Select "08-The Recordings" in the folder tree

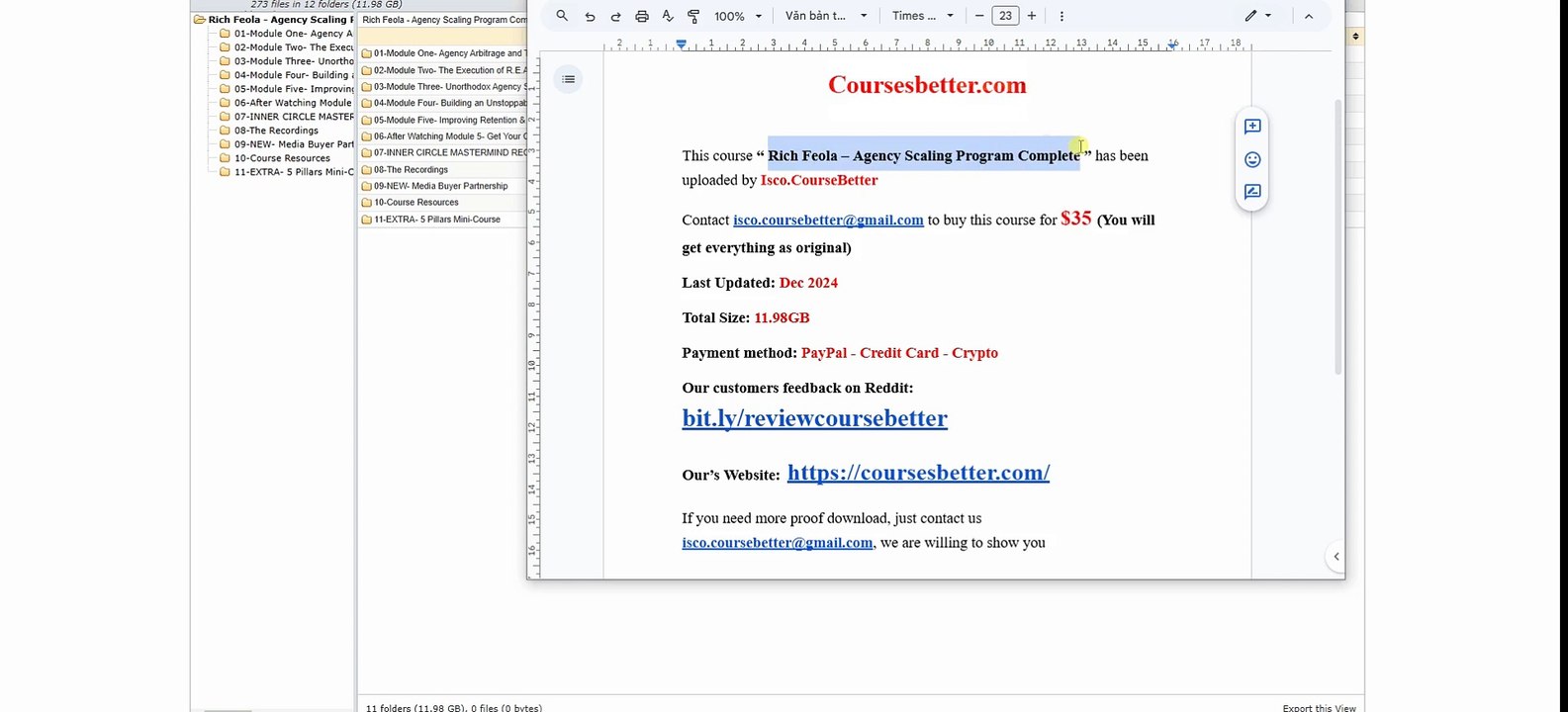(x=270, y=131)
